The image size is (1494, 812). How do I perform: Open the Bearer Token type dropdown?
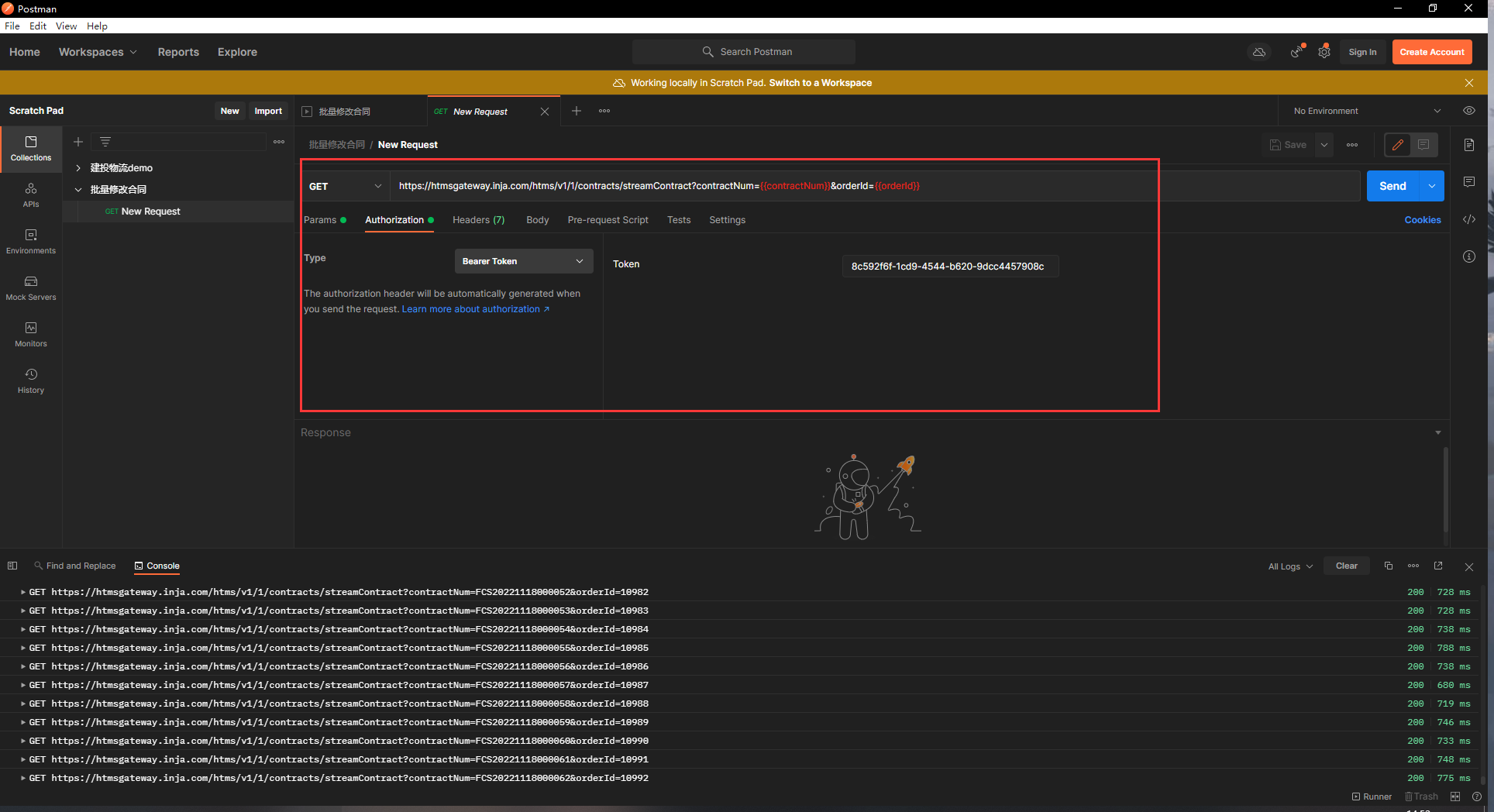click(523, 261)
